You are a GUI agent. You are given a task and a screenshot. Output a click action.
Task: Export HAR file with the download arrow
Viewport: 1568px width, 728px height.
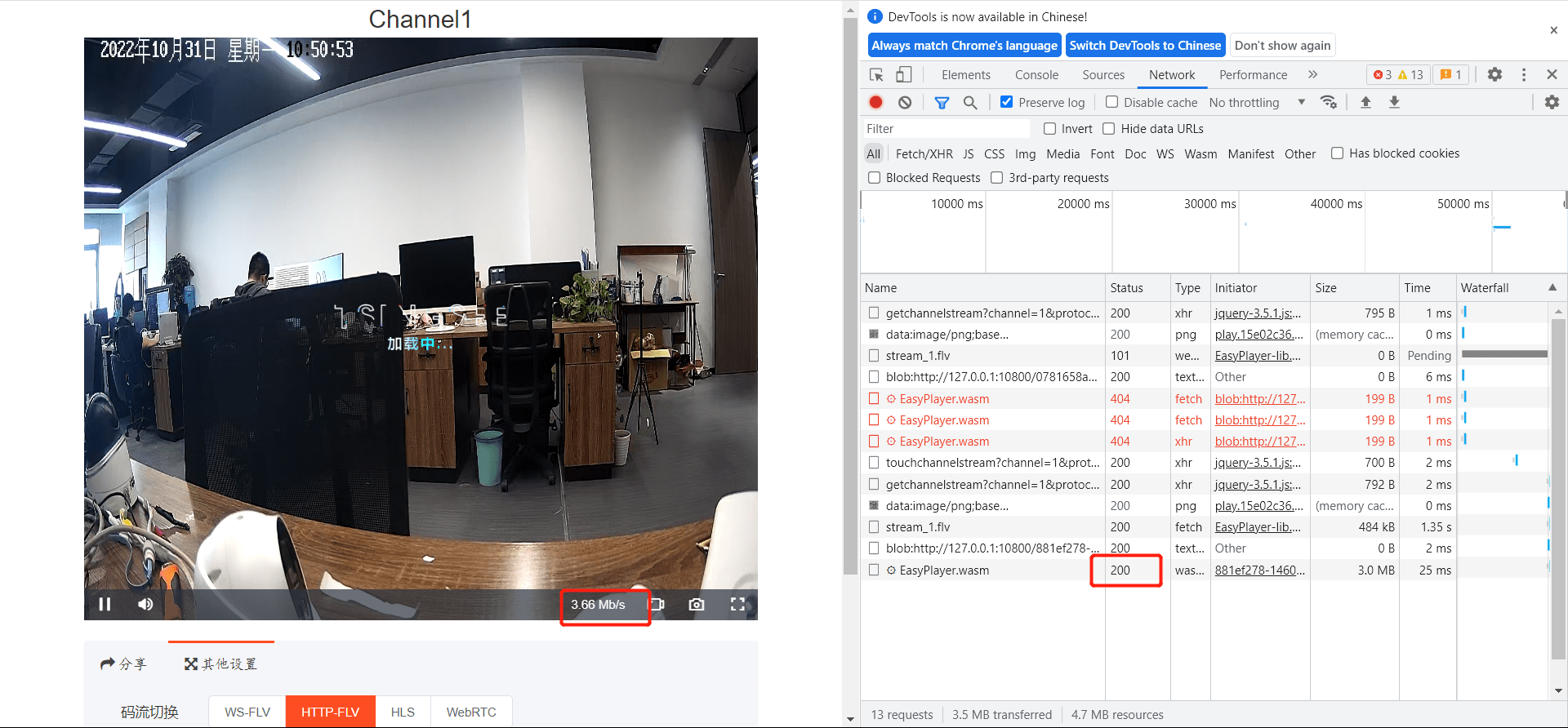(x=1394, y=102)
